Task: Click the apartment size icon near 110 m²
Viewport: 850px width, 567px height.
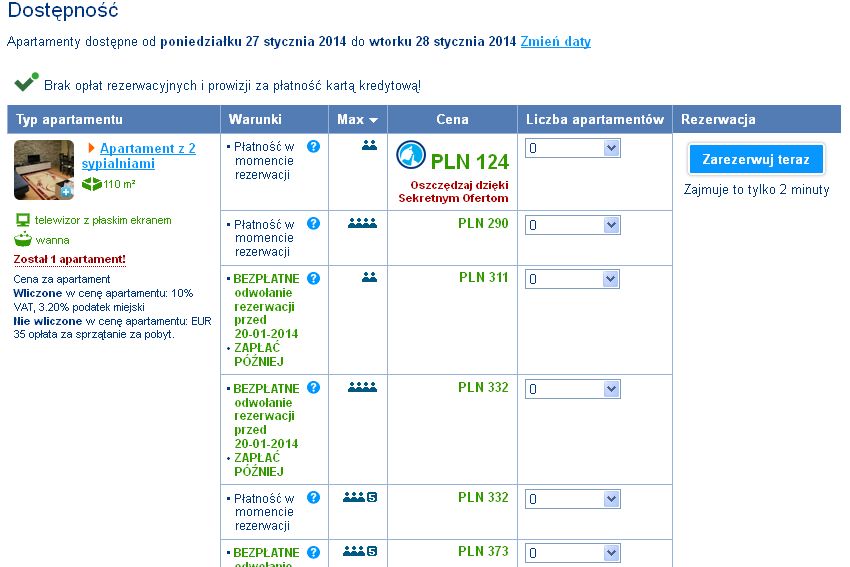Action: point(92,184)
